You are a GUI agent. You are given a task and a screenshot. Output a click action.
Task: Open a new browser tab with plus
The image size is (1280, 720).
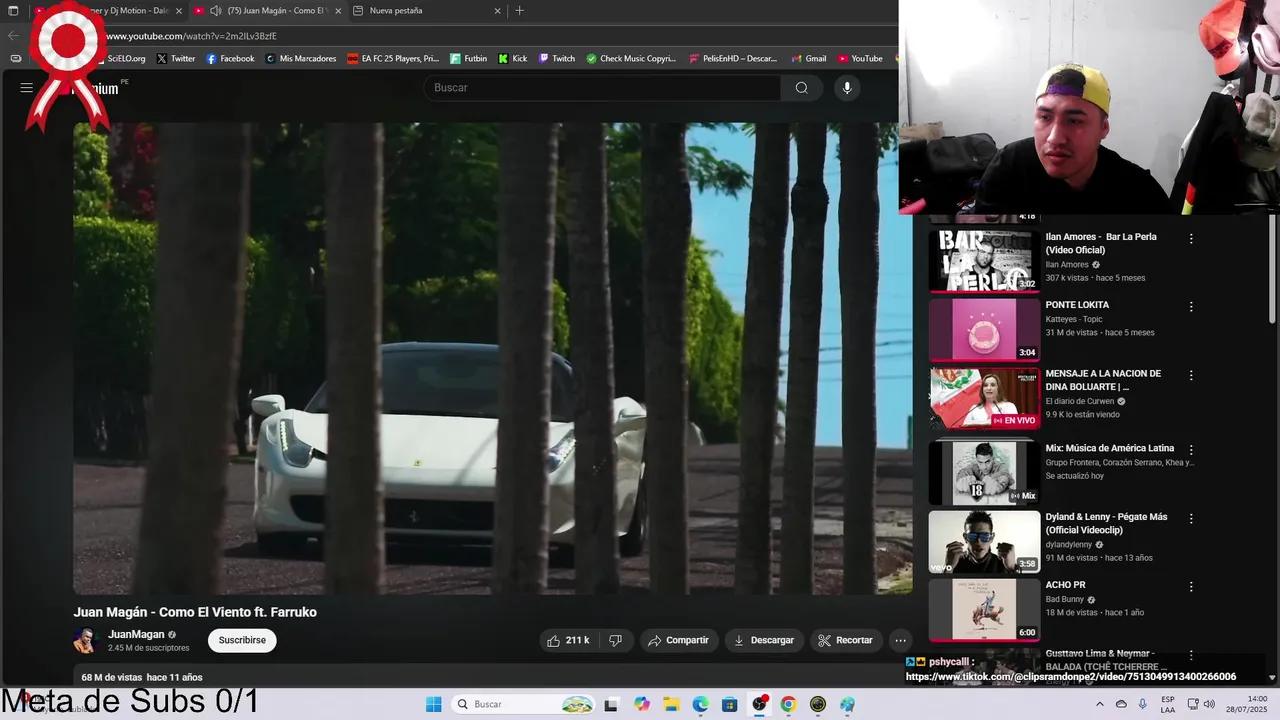(x=519, y=11)
